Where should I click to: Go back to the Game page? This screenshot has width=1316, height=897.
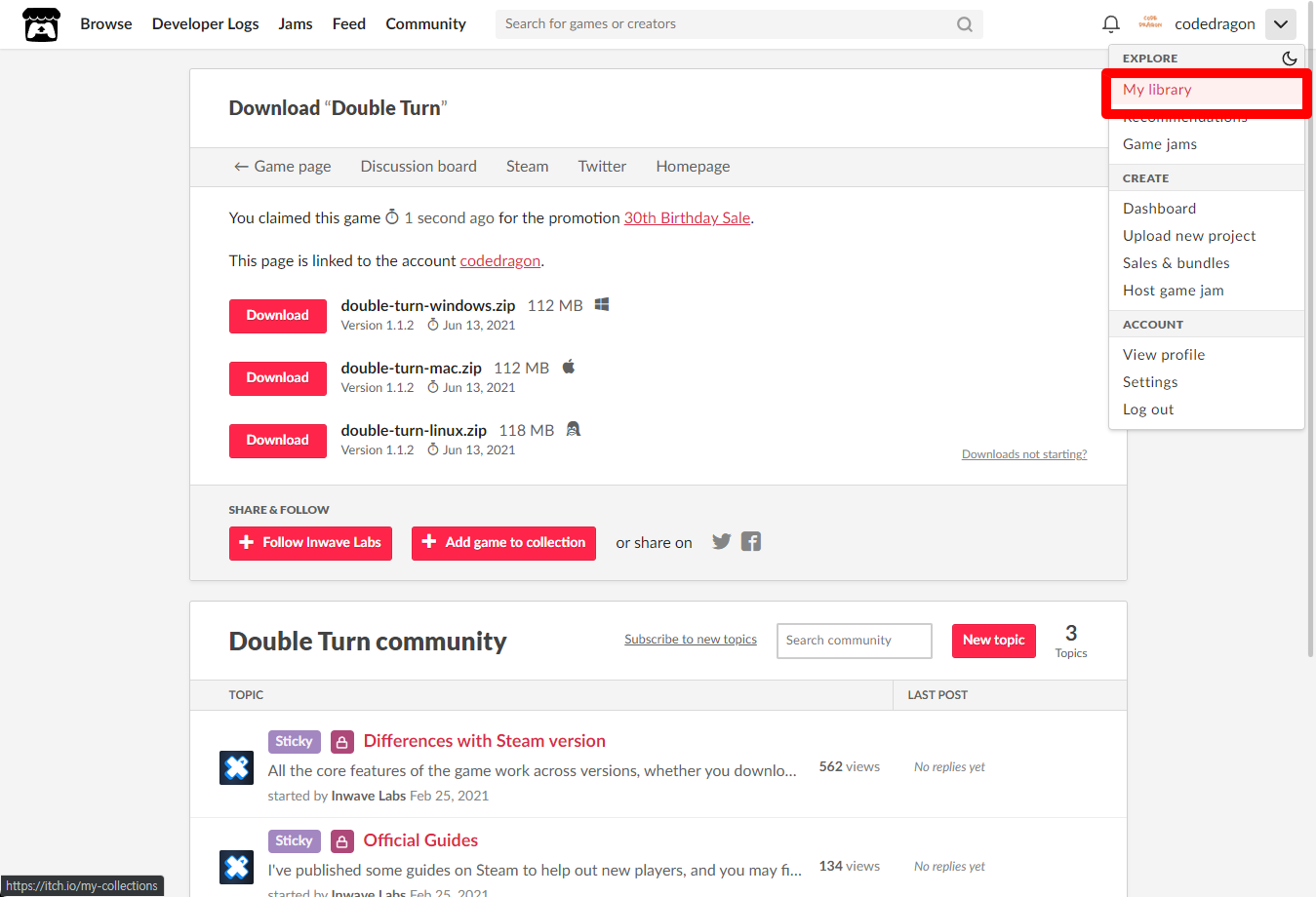pos(283,167)
